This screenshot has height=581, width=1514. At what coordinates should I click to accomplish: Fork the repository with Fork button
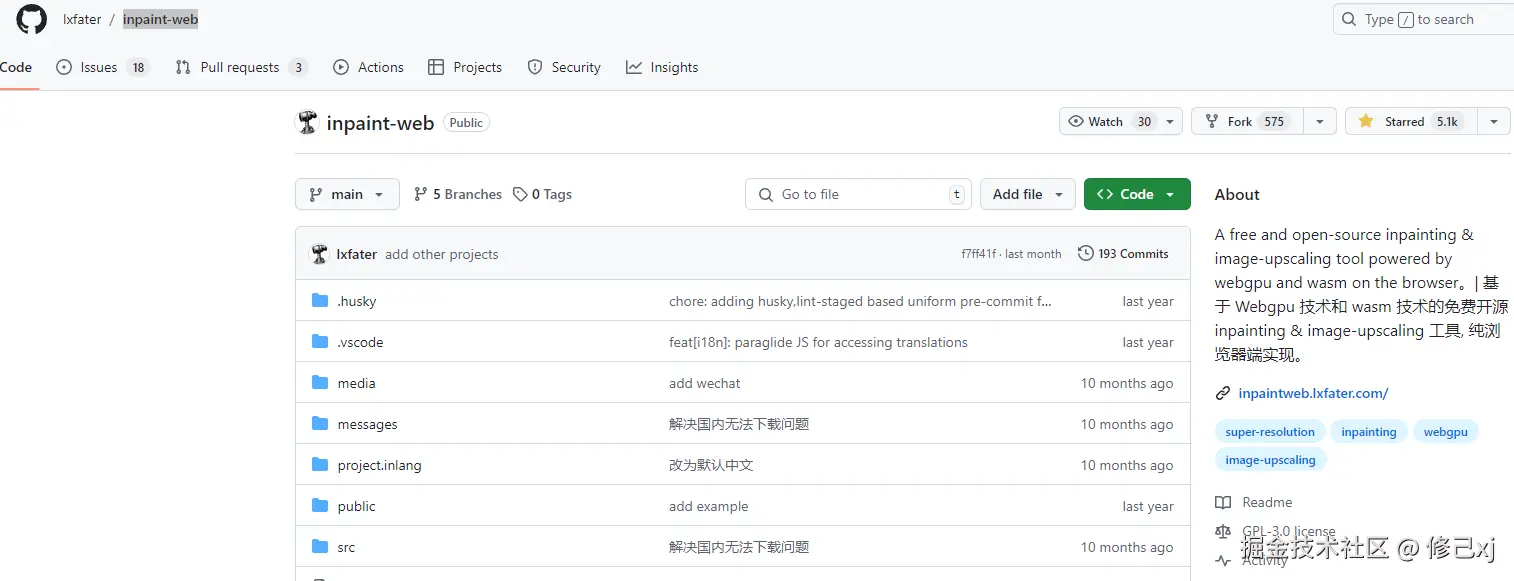[1248, 121]
